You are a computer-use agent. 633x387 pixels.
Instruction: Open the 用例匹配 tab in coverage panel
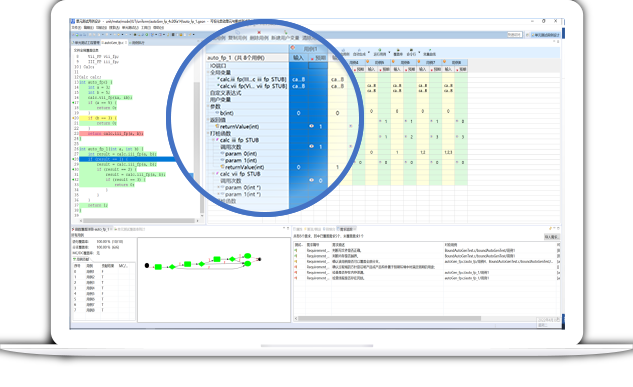(x=82, y=259)
